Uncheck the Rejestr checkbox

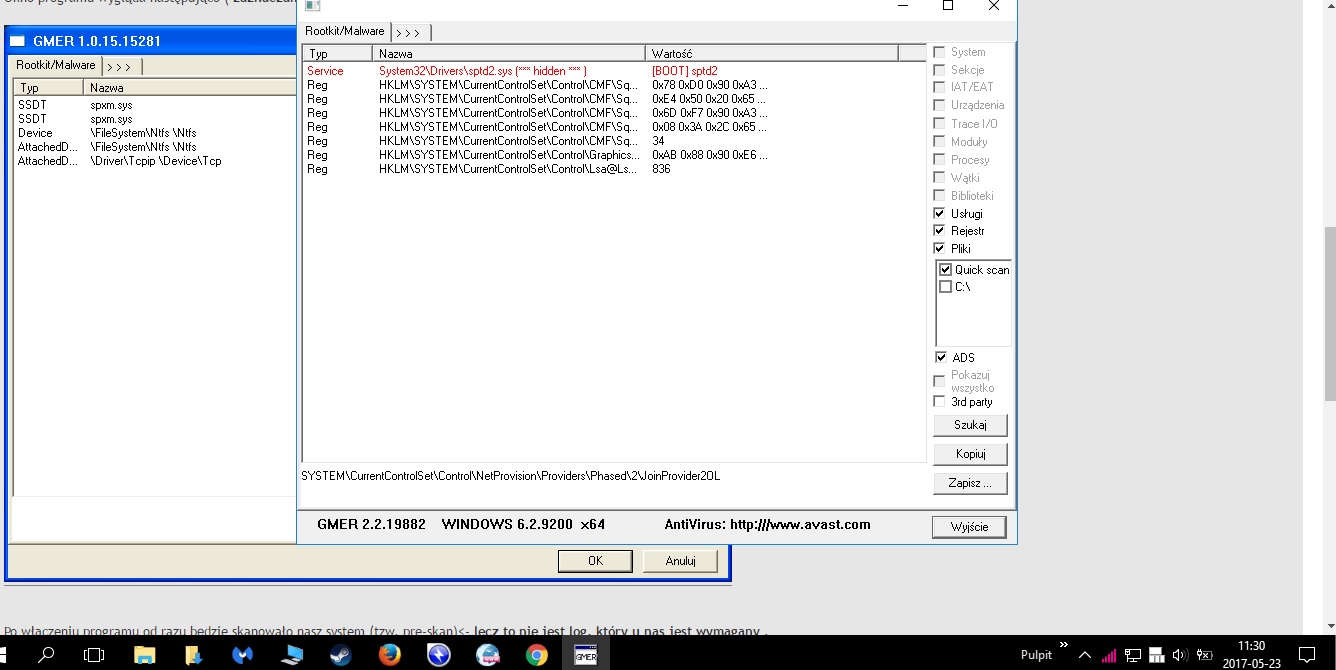[x=939, y=231]
